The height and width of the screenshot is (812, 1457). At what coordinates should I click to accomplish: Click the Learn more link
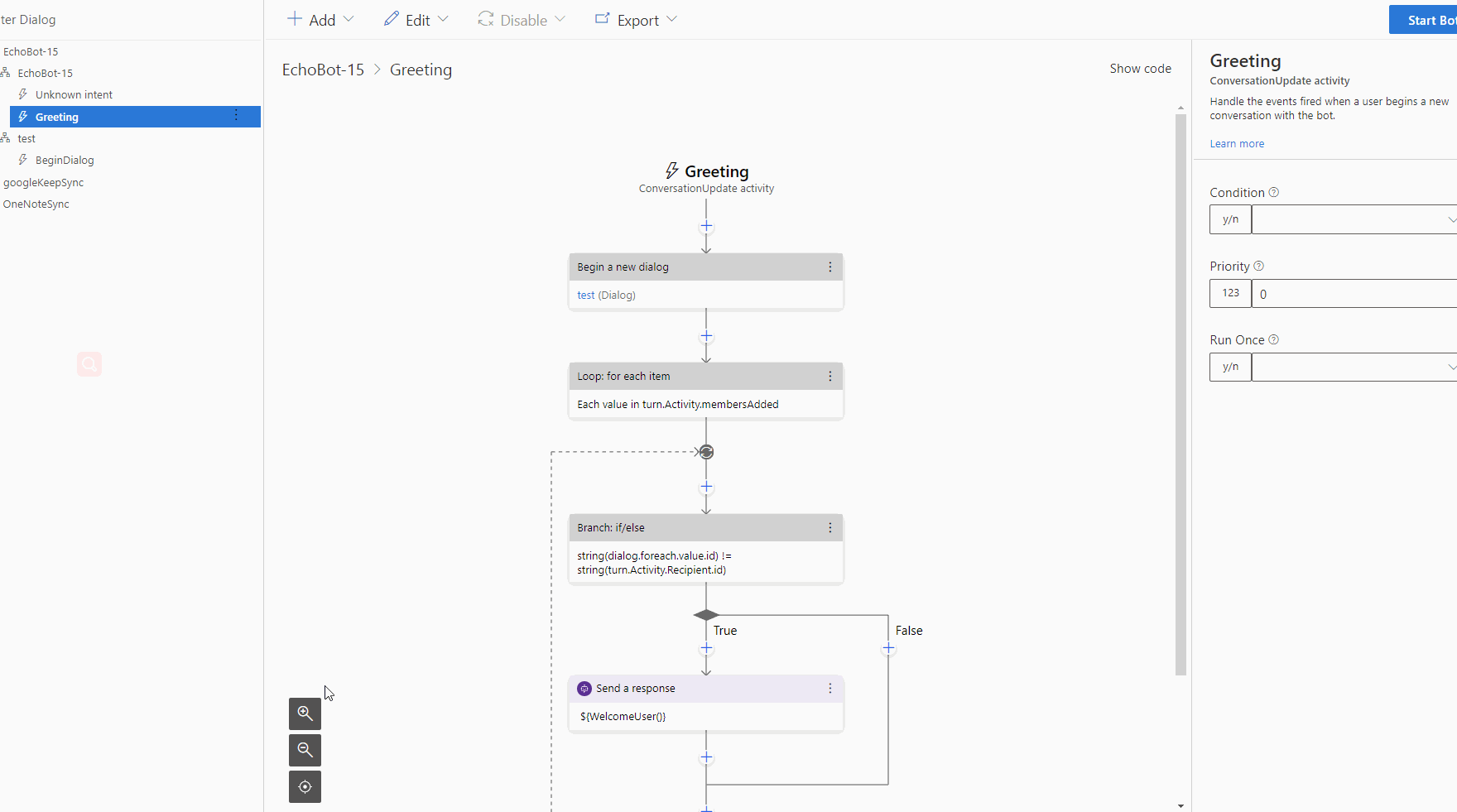pos(1237,144)
